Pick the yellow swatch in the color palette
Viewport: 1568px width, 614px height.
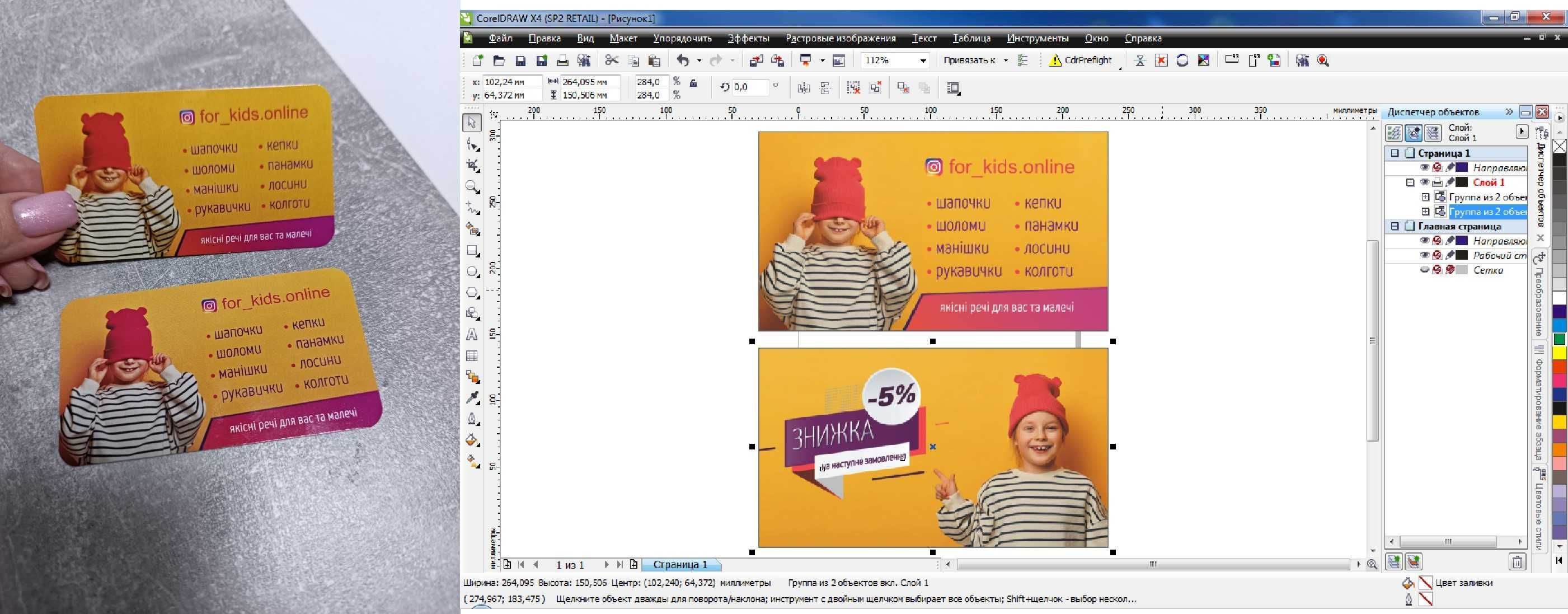pos(1560,353)
